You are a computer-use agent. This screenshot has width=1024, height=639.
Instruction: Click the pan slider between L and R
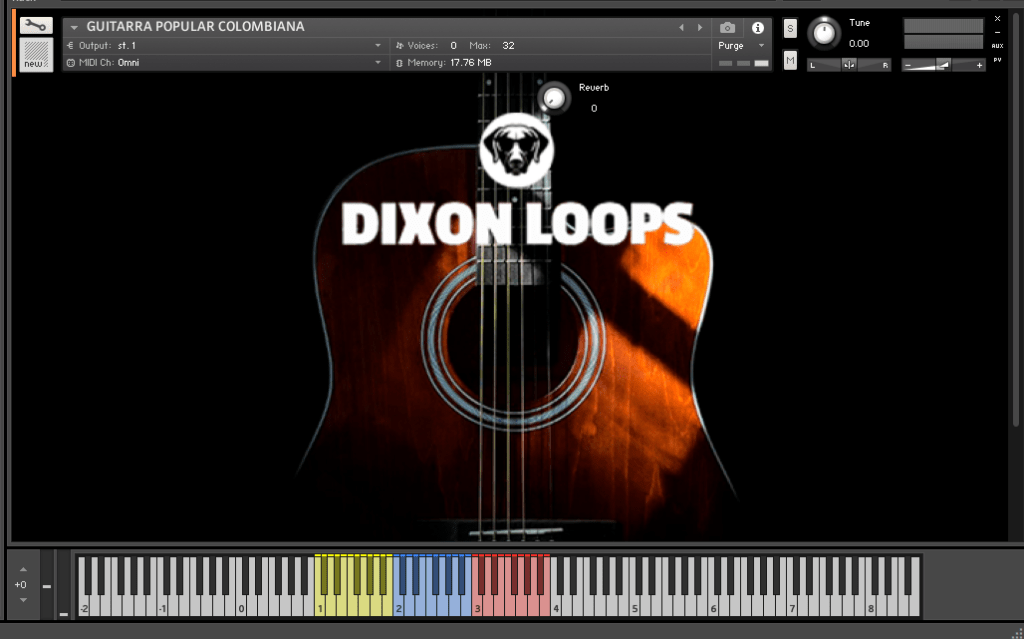[x=849, y=65]
